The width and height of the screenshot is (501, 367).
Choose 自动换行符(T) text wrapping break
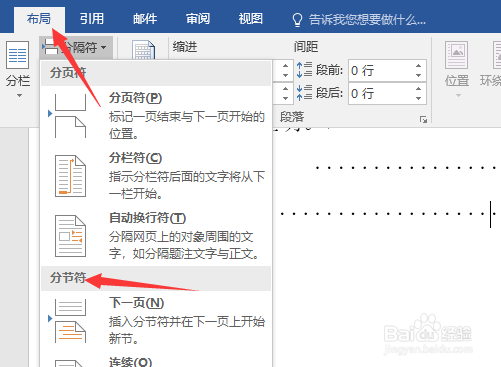pyautogui.click(x=156, y=235)
